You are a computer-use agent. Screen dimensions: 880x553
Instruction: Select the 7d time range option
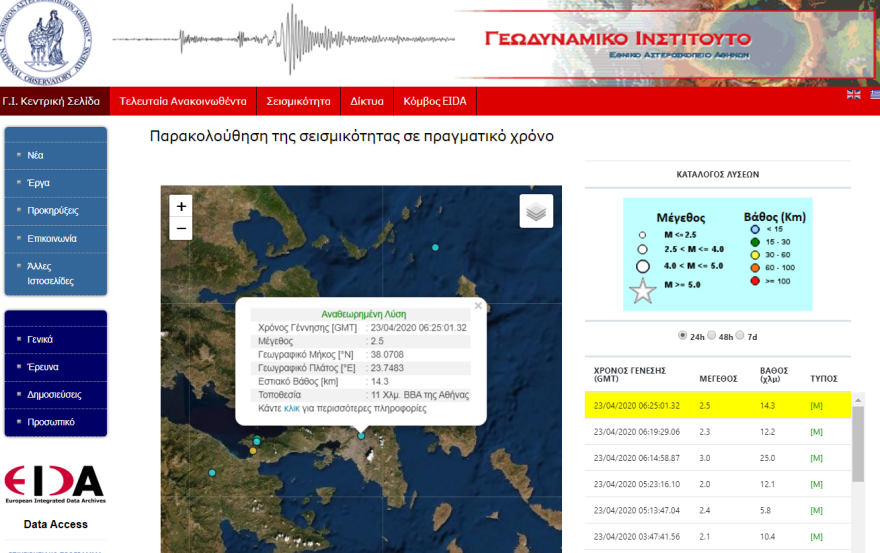tap(740, 336)
